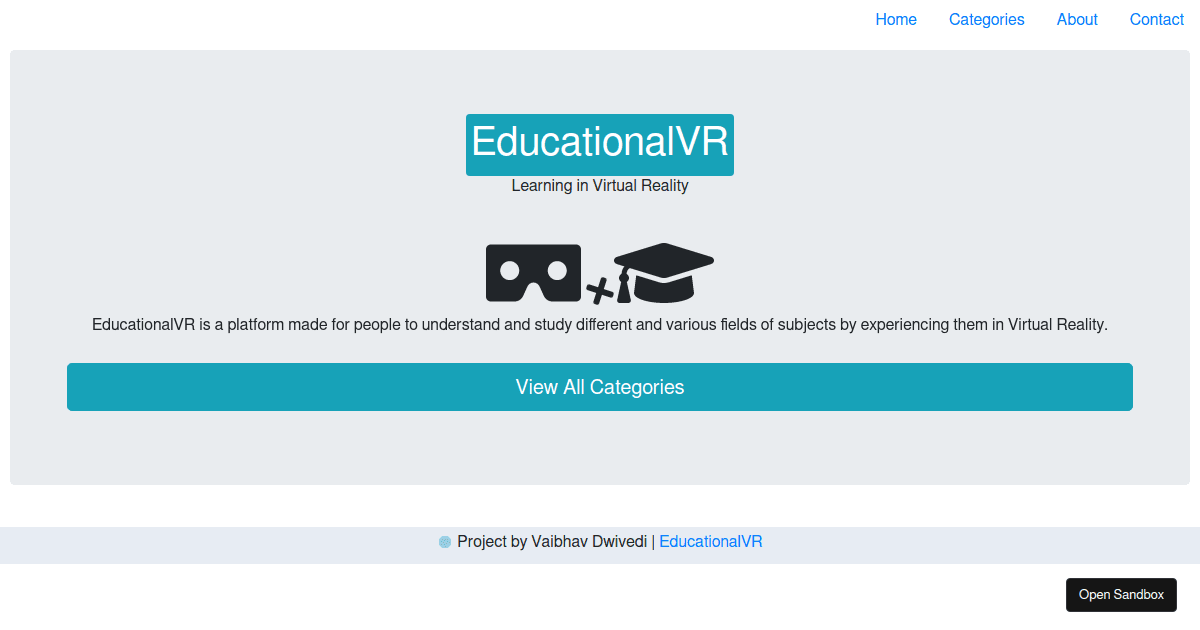Viewport: 1200px width, 630px height.
Task: Click the left lens of the VR headset icon
Action: coord(510,270)
